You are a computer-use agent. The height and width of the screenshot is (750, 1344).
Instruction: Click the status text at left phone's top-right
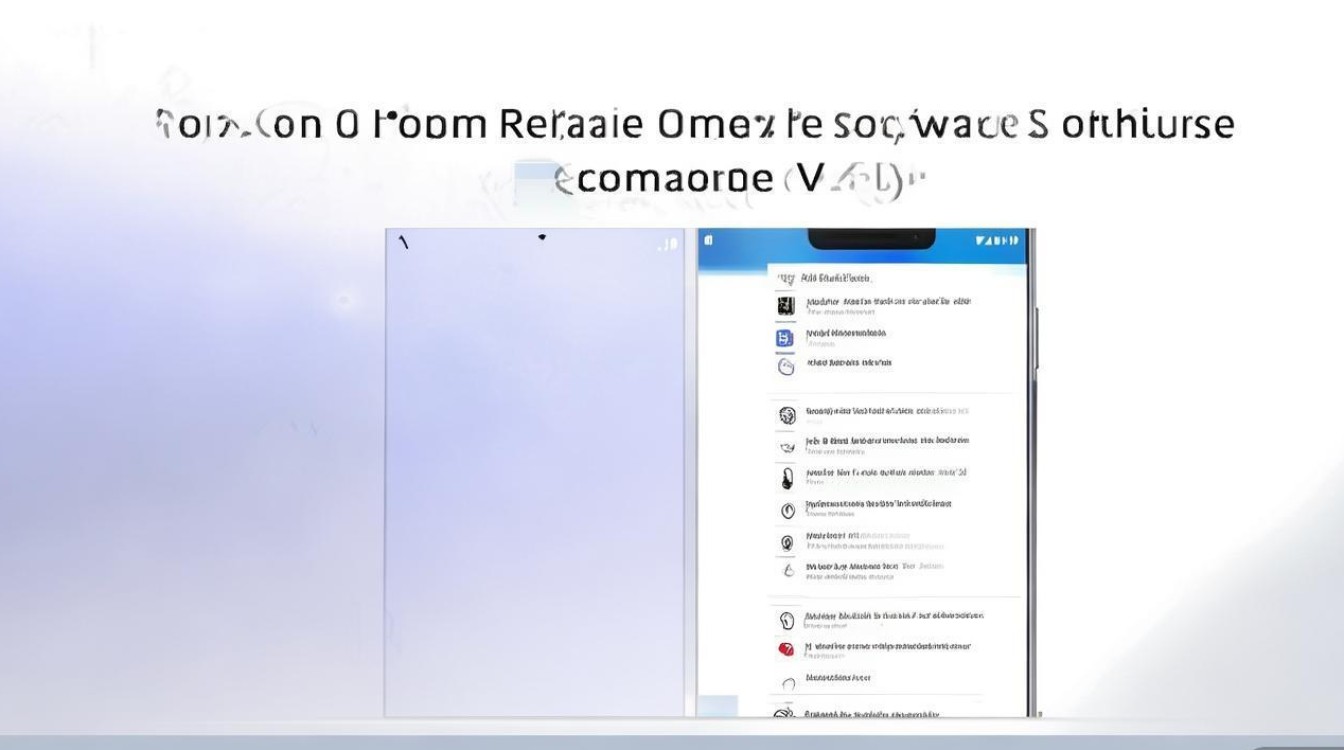pos(666,244)
